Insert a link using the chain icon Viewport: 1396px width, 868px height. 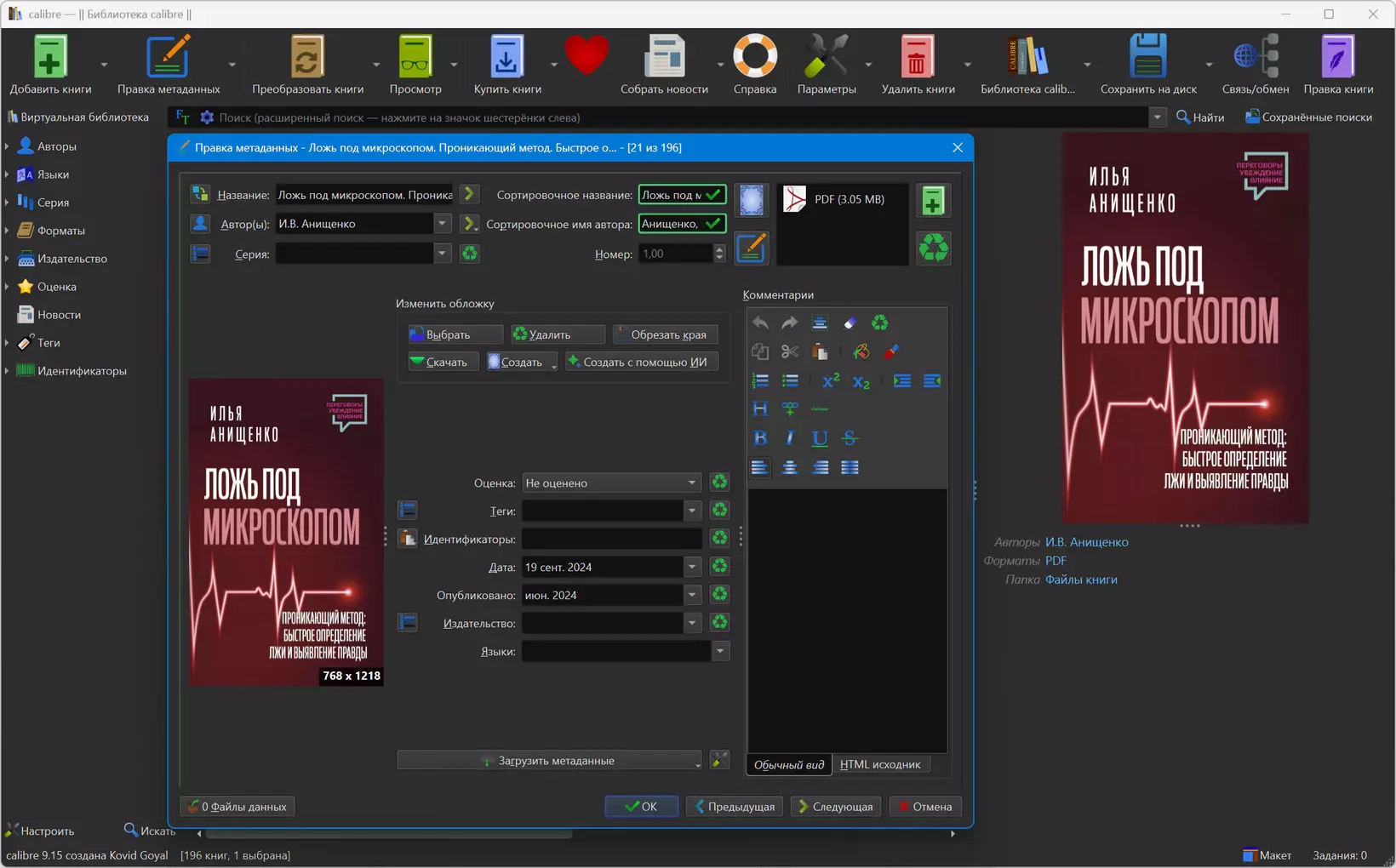(790, 409)
